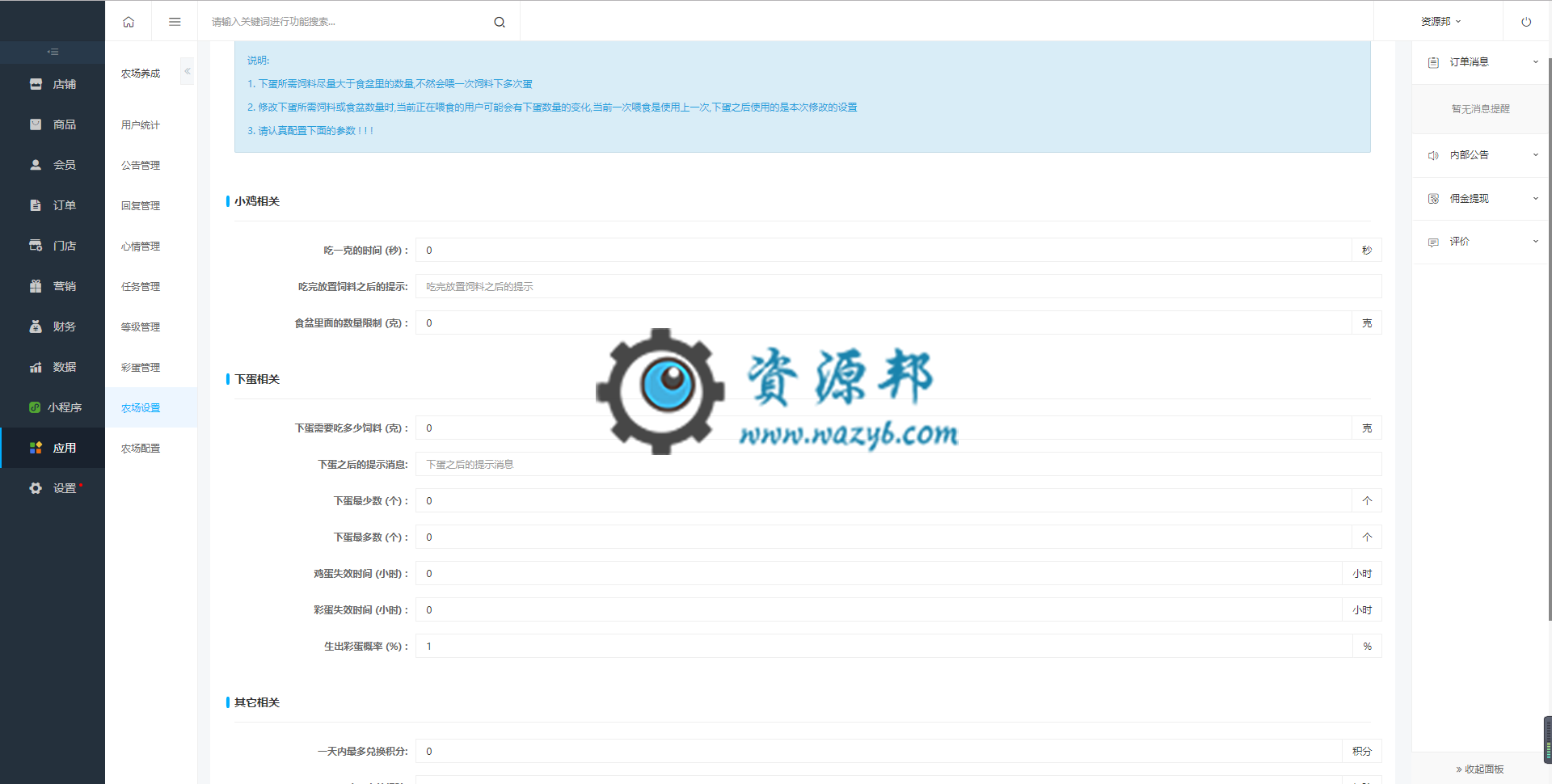1552x784 pixels.
Task: Open the 订单 sidebar section
Action: click(53, 205)
